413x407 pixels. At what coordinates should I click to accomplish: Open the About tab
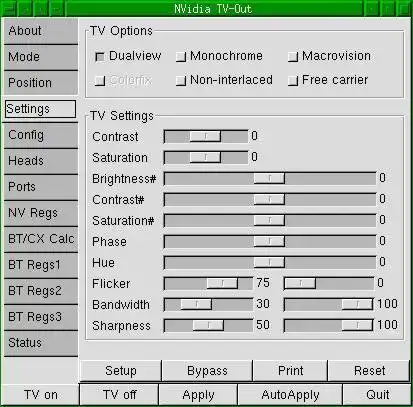(x=41, y=31)
